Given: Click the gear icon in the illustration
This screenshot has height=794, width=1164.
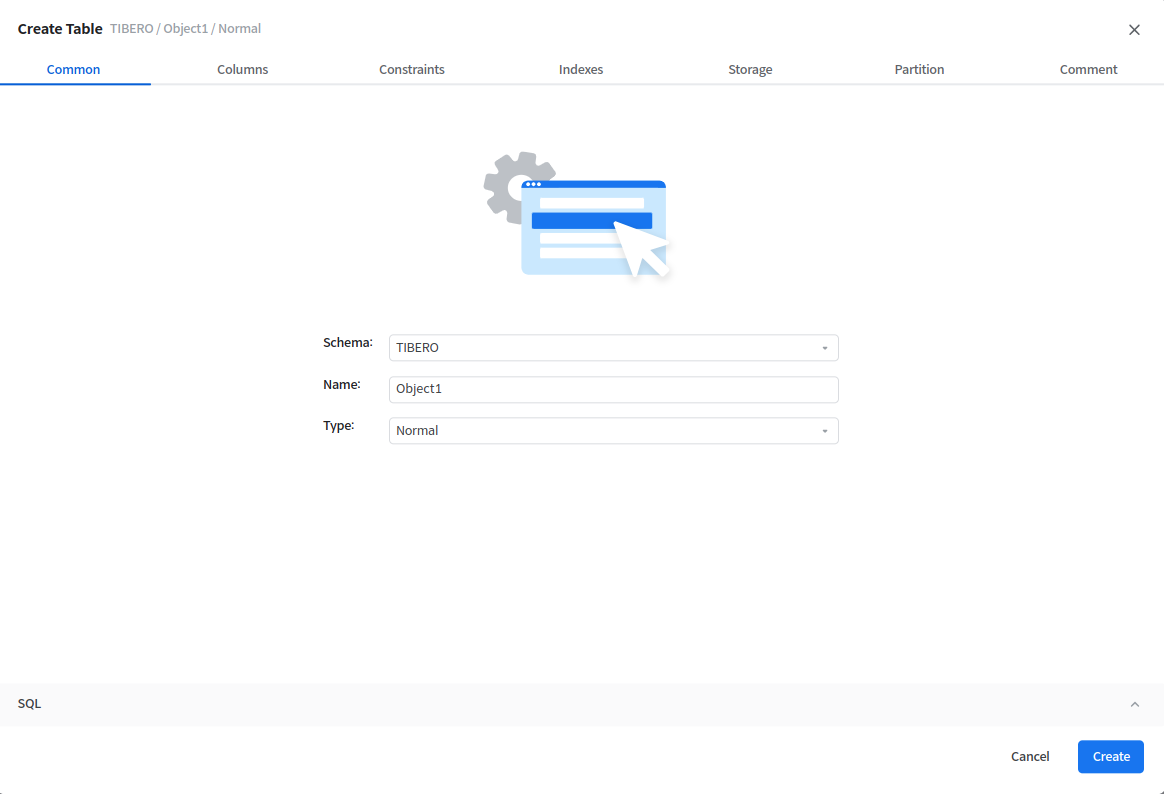Looking at the screenshot, I should click(x=509, y=185).
